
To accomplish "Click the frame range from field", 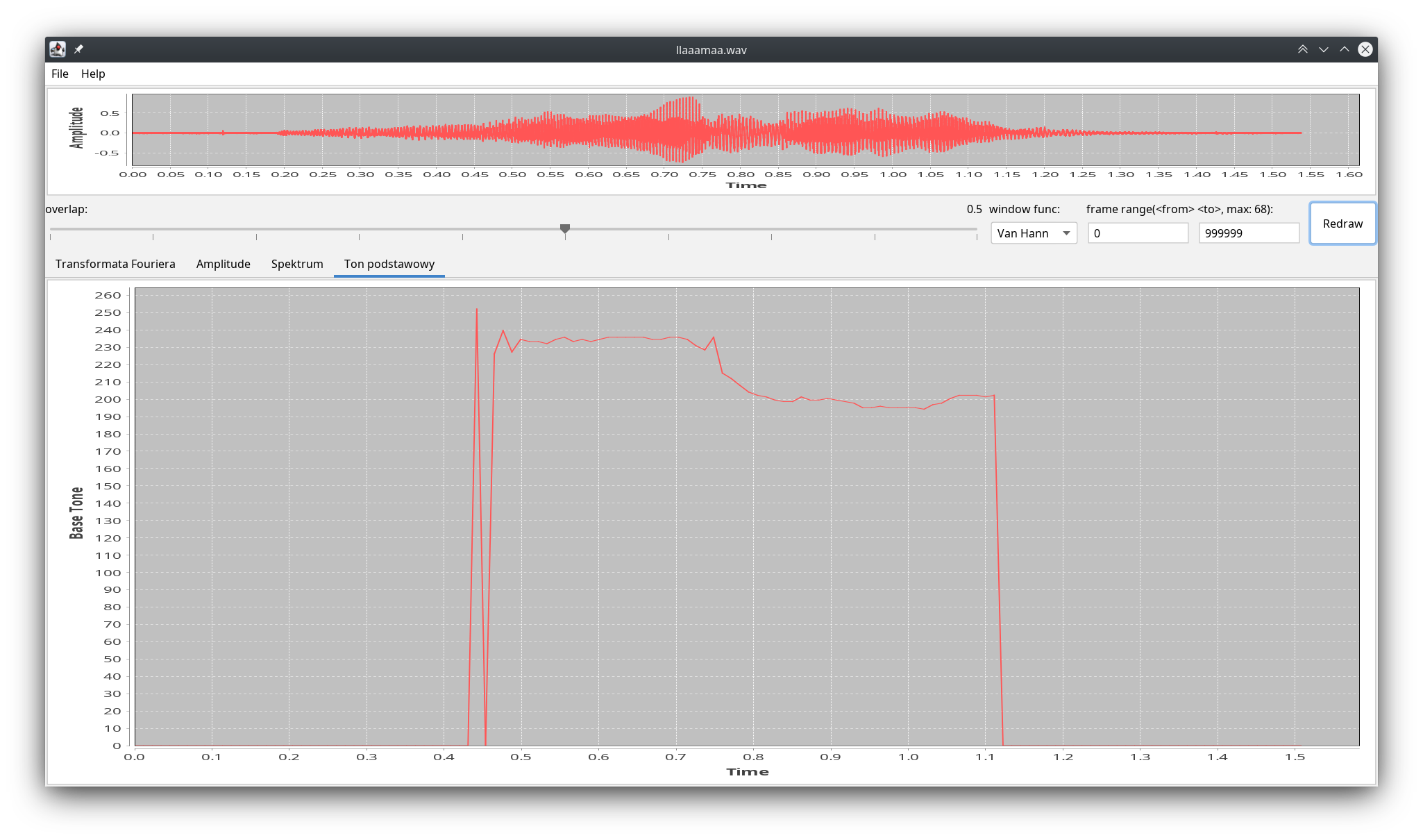I will coord(1137,233).
